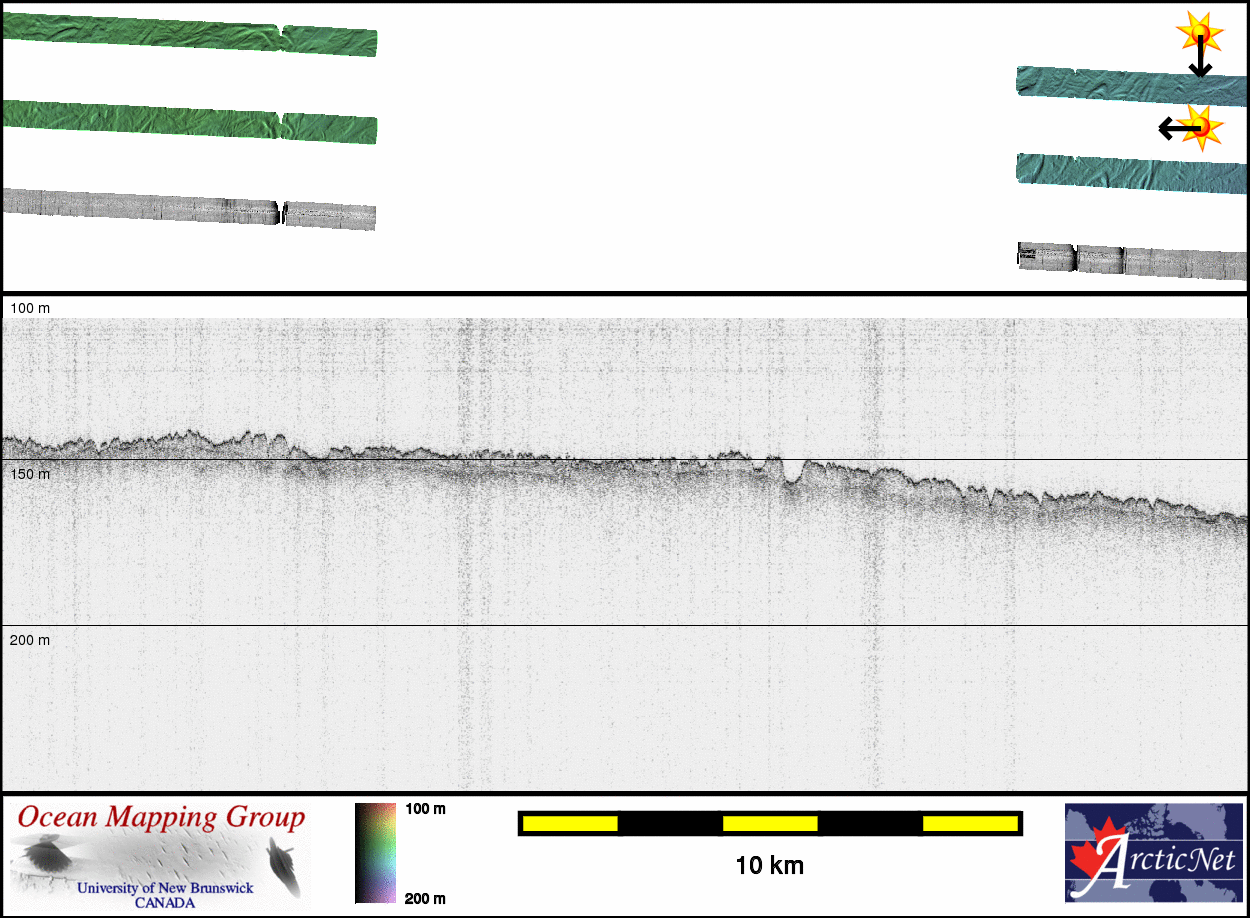This screenshot has height=918, width=1250.
Task: Select the gray backscatter strip on left
Action: [190, 207]
